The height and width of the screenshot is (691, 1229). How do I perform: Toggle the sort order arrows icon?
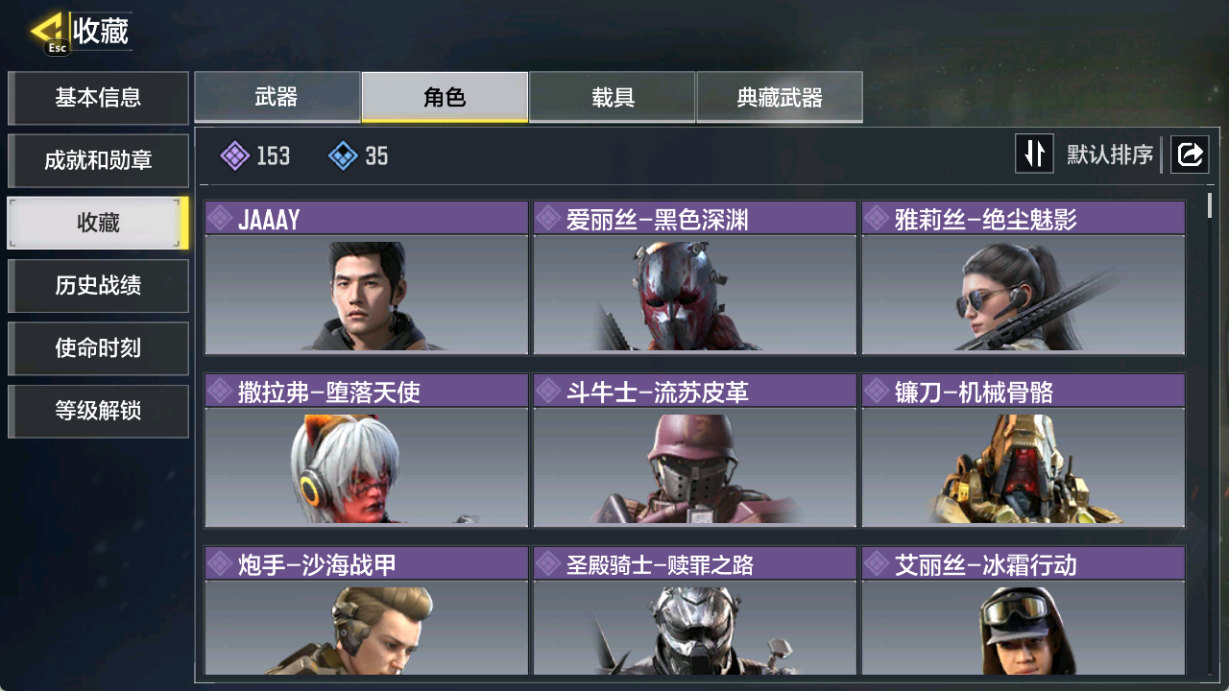[x=1035, y=154]
